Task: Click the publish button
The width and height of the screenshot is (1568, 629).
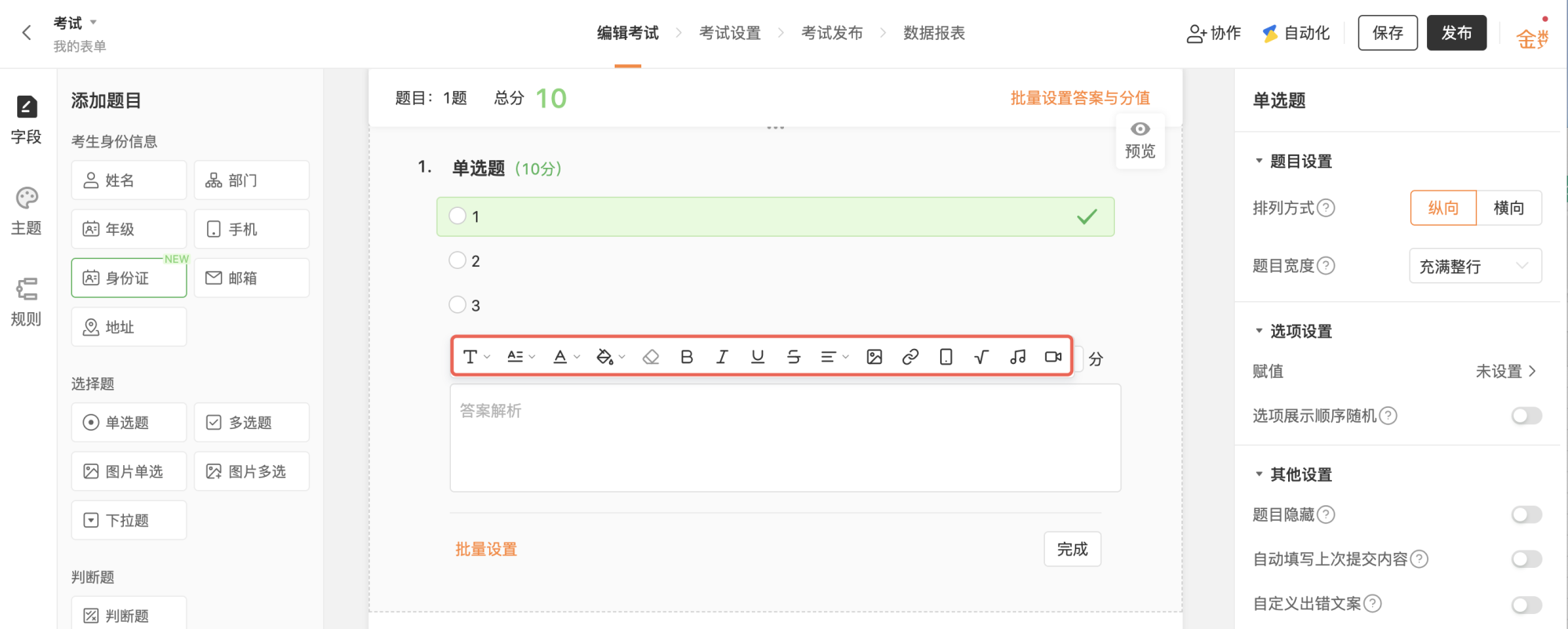Action: click(x=1456, y=33)
